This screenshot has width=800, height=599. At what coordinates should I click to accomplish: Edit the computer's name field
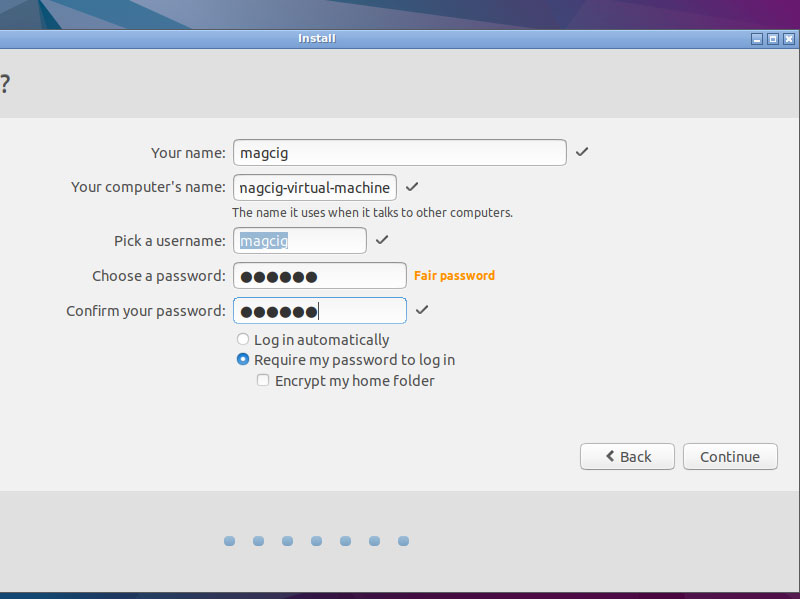point(315,188)
